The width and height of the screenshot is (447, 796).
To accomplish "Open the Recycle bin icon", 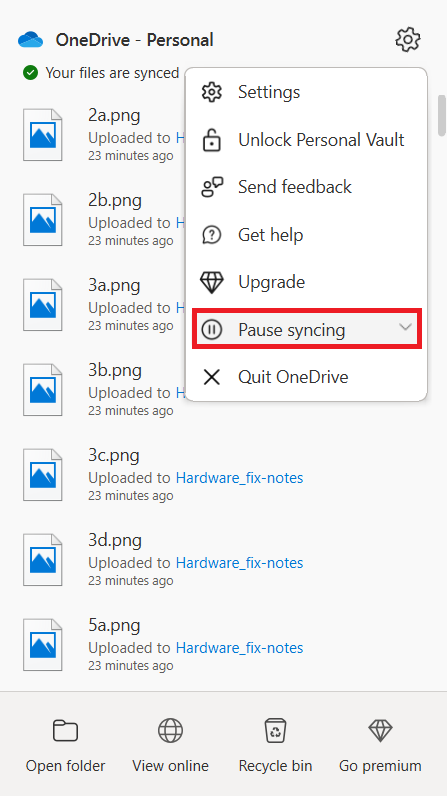I will [x=276, y=731].
